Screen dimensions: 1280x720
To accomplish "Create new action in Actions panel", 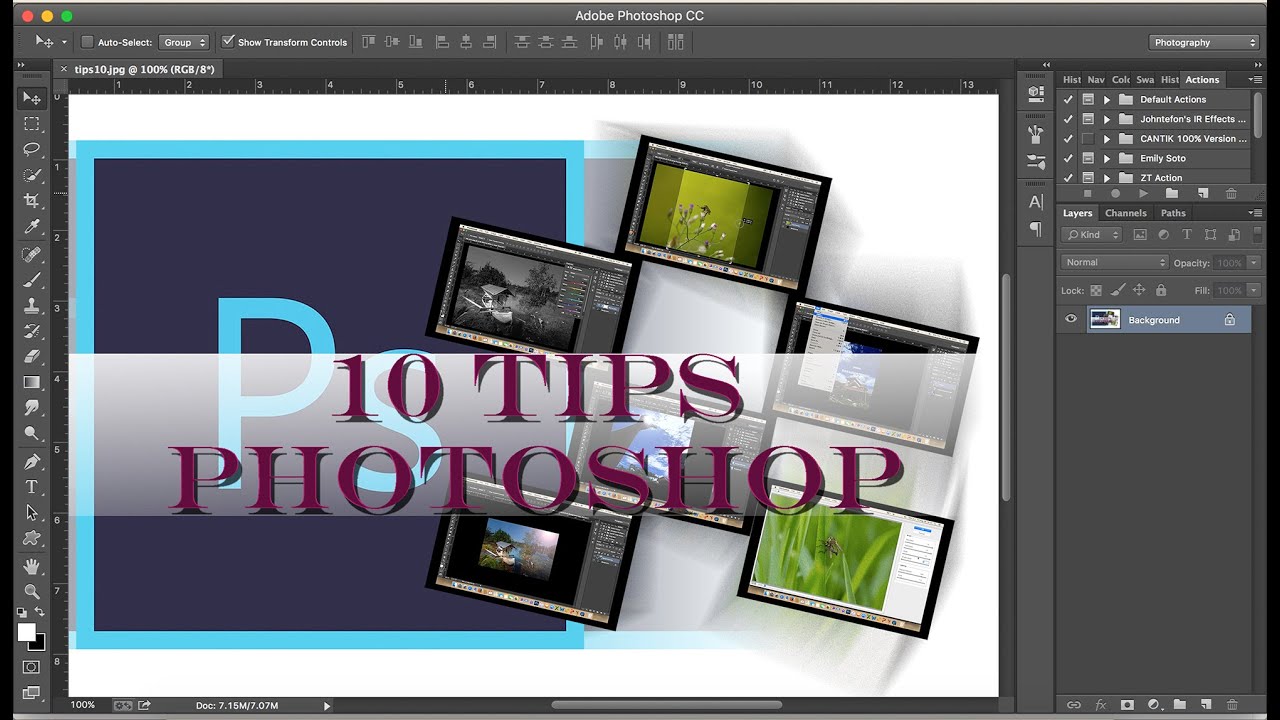I will pos(1203,193).
